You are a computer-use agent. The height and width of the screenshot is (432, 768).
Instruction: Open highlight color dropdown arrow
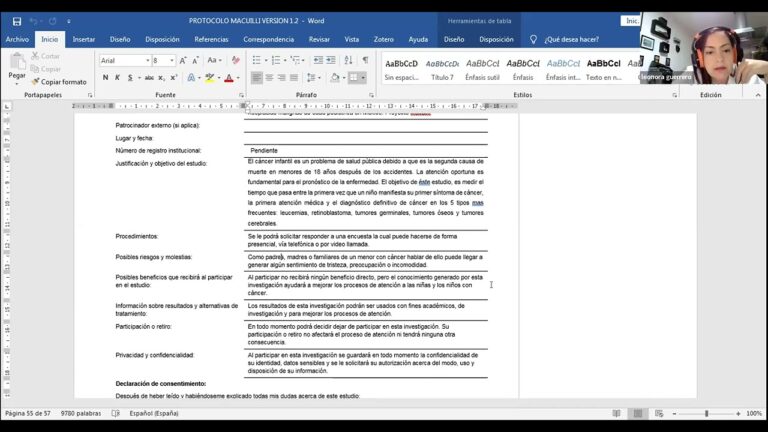219,77
